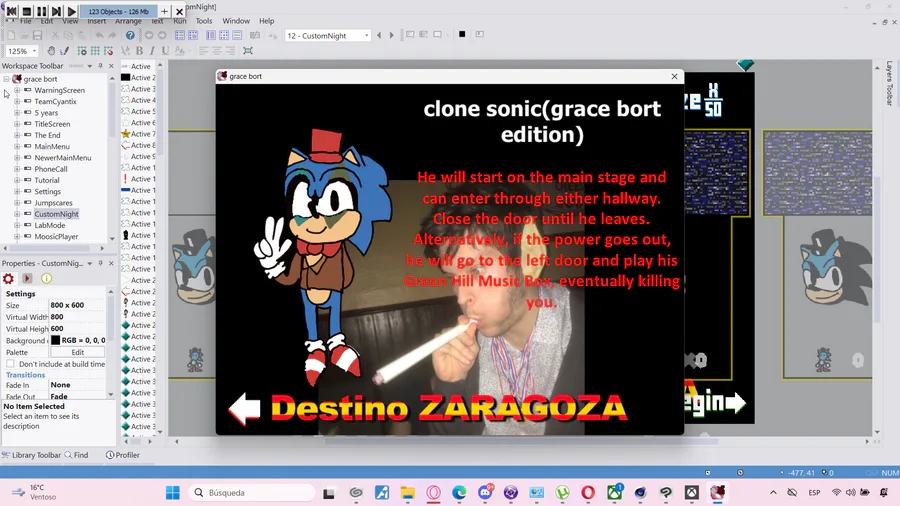Open the Runtime options properties tab icon
This screenshot has width=900, height=506.
pyautogui.click(x=27, y=278)
